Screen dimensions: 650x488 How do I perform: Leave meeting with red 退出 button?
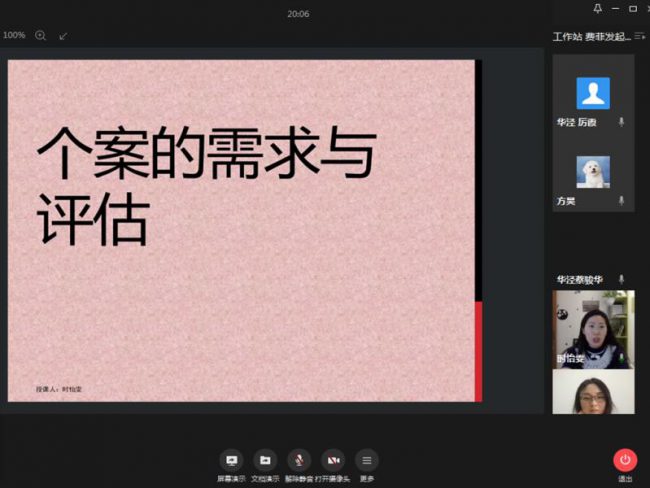click(625, 460)
